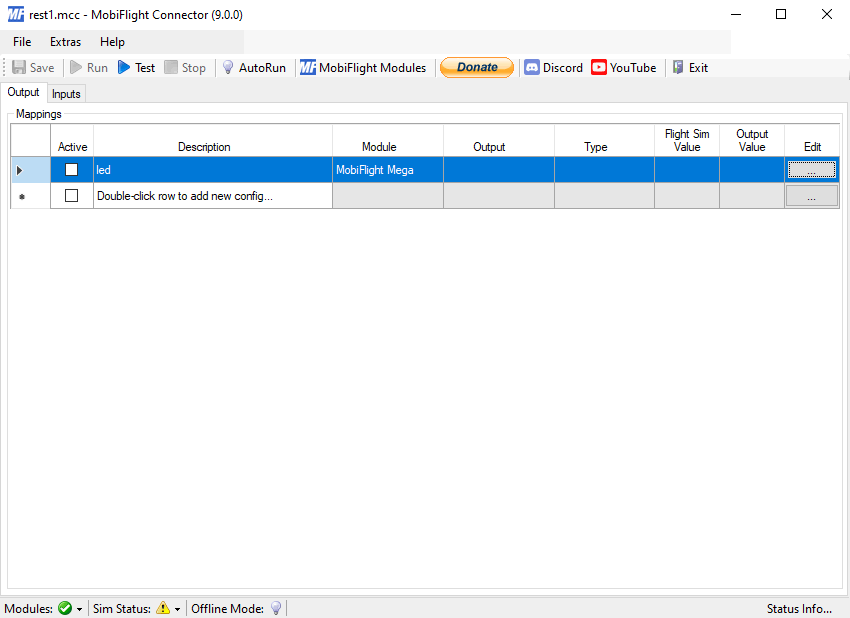Expand the Modules status dropdown arrow
Image resolution: width=850 pixels, height=618 pixels.
[80, 609]
